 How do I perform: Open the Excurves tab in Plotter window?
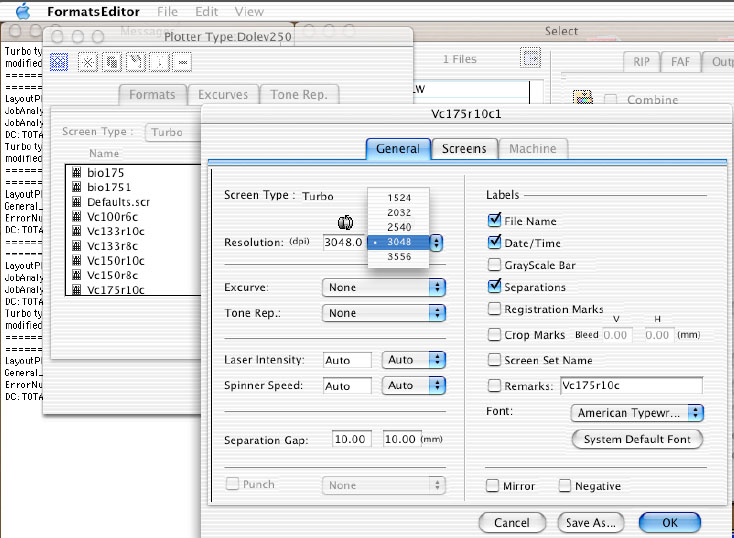tap(223, 95)
